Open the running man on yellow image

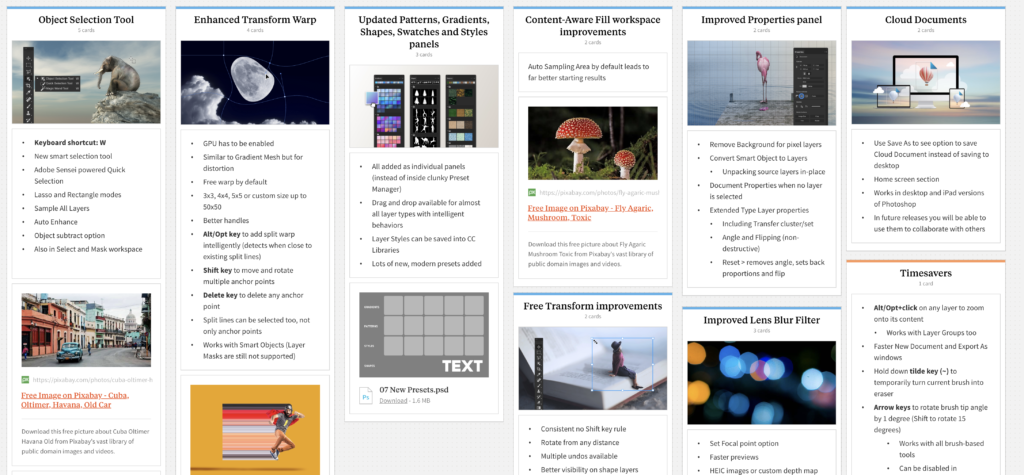click(x=255, y=429)
